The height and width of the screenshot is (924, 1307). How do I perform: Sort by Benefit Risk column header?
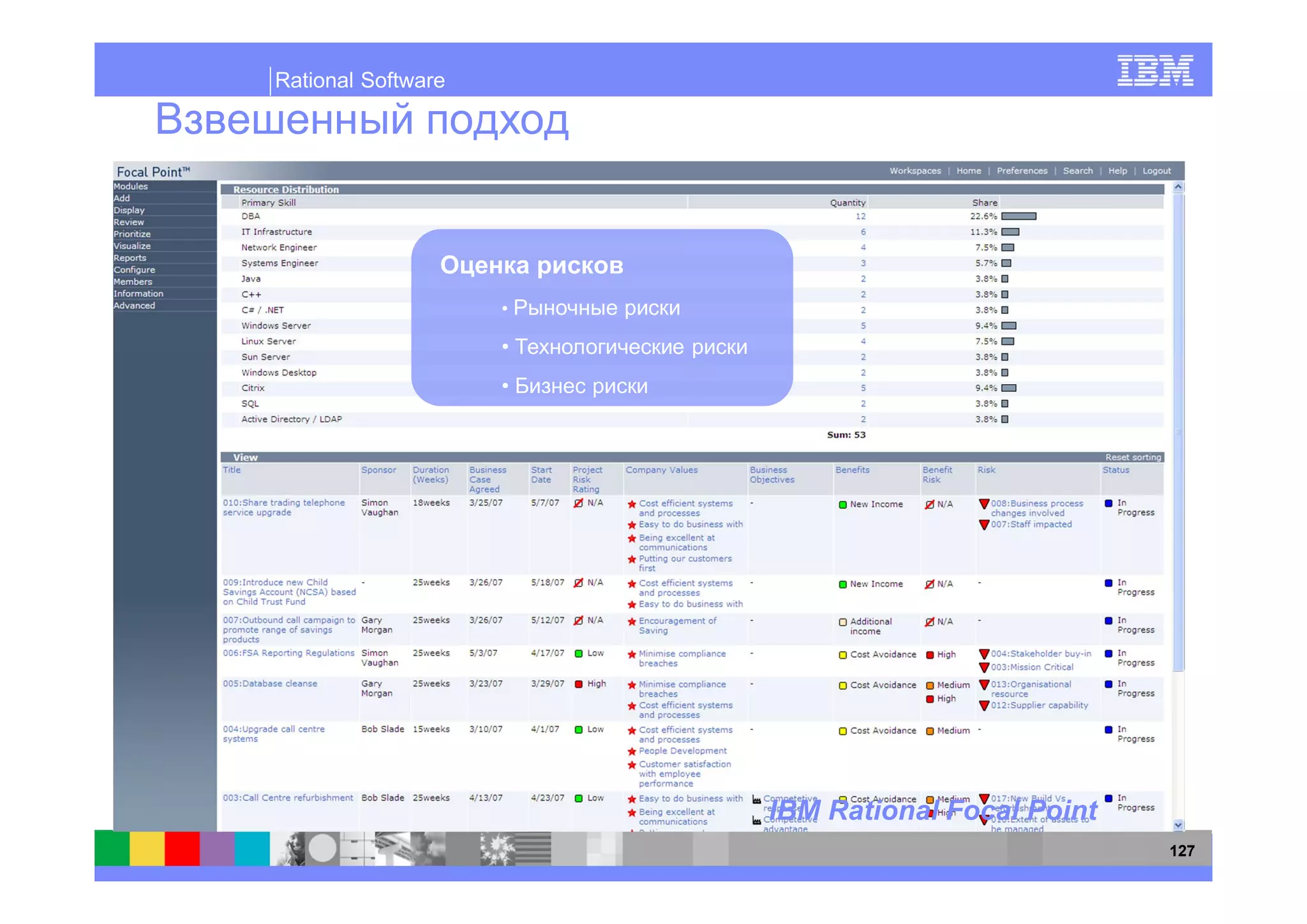(937, 475)
